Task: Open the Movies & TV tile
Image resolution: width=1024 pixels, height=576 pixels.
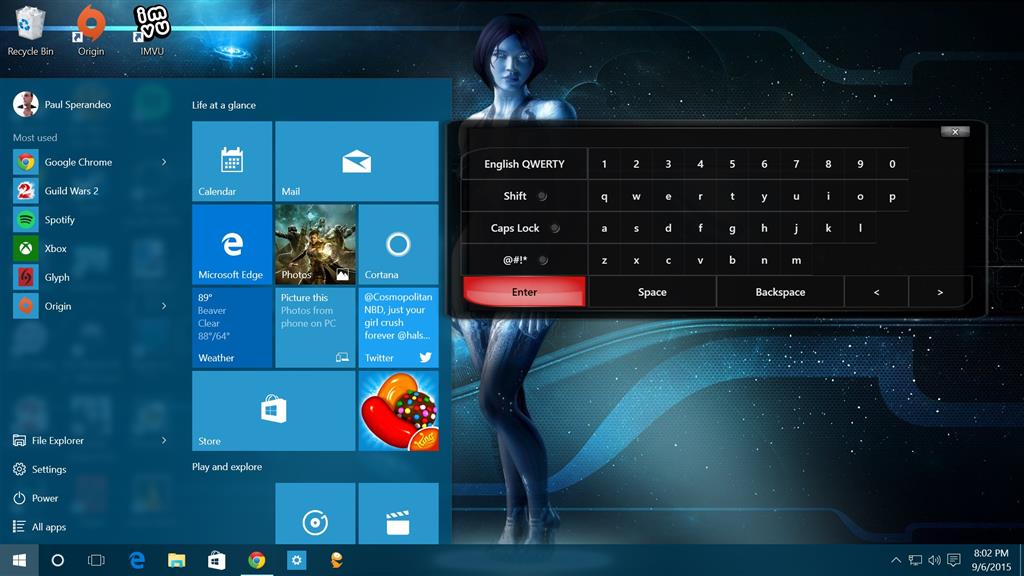Action: coord(398,514)
